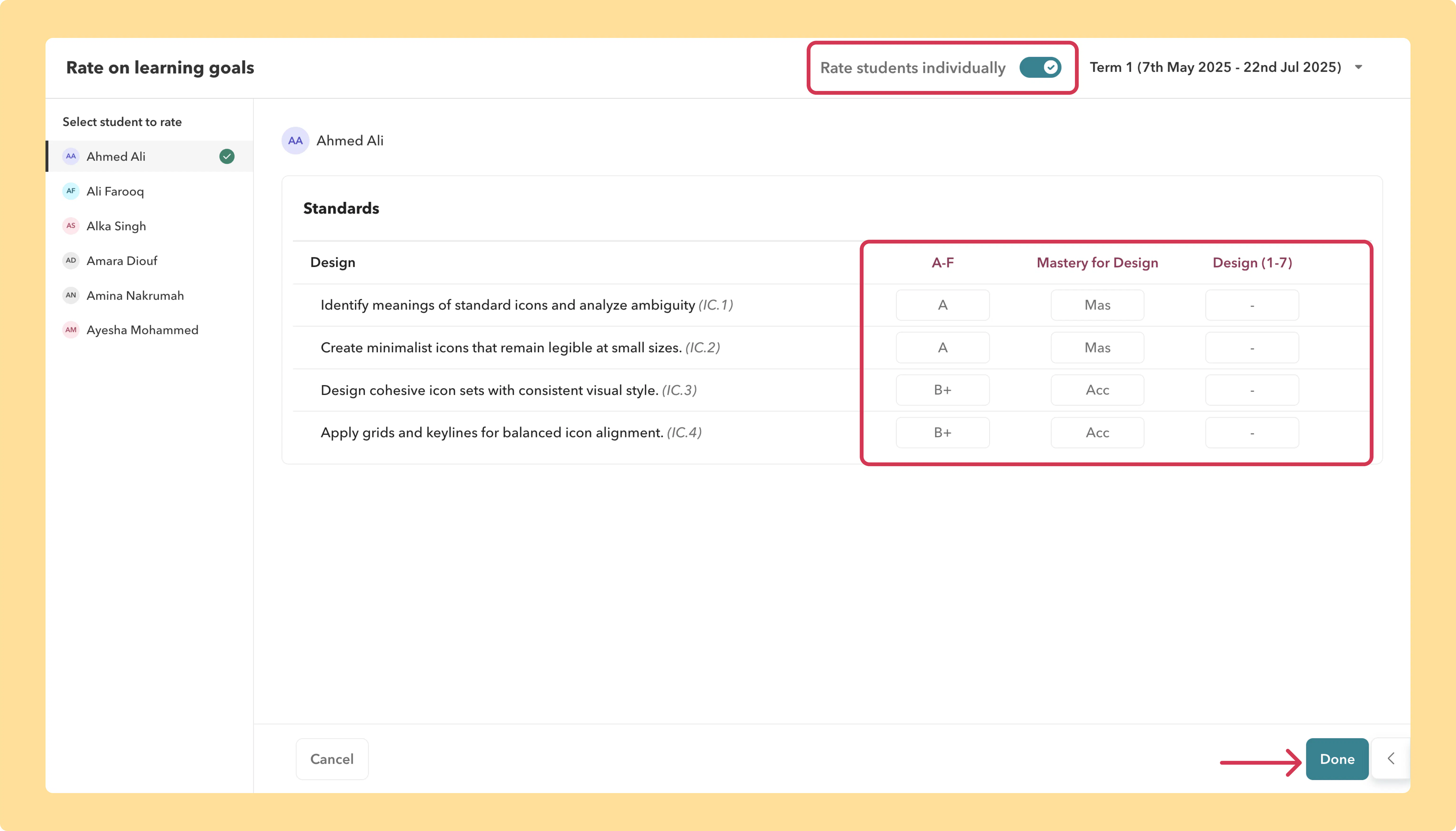Click the AM avatar for Ayesha Mohammed
Screen dimensions: 1456x831
coord(71,330)
